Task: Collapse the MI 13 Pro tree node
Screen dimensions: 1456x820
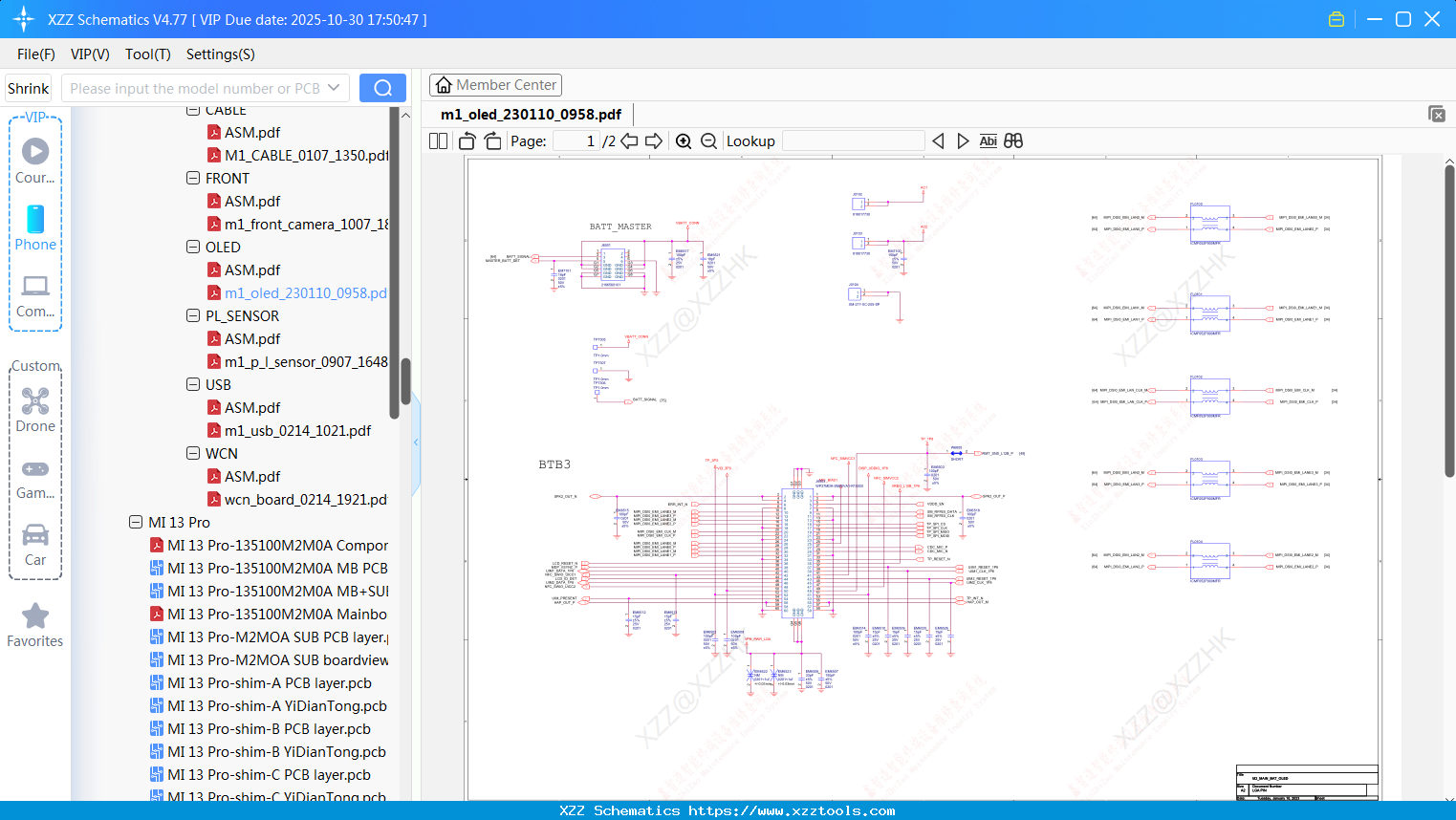Action: click(x=136, y=522)
